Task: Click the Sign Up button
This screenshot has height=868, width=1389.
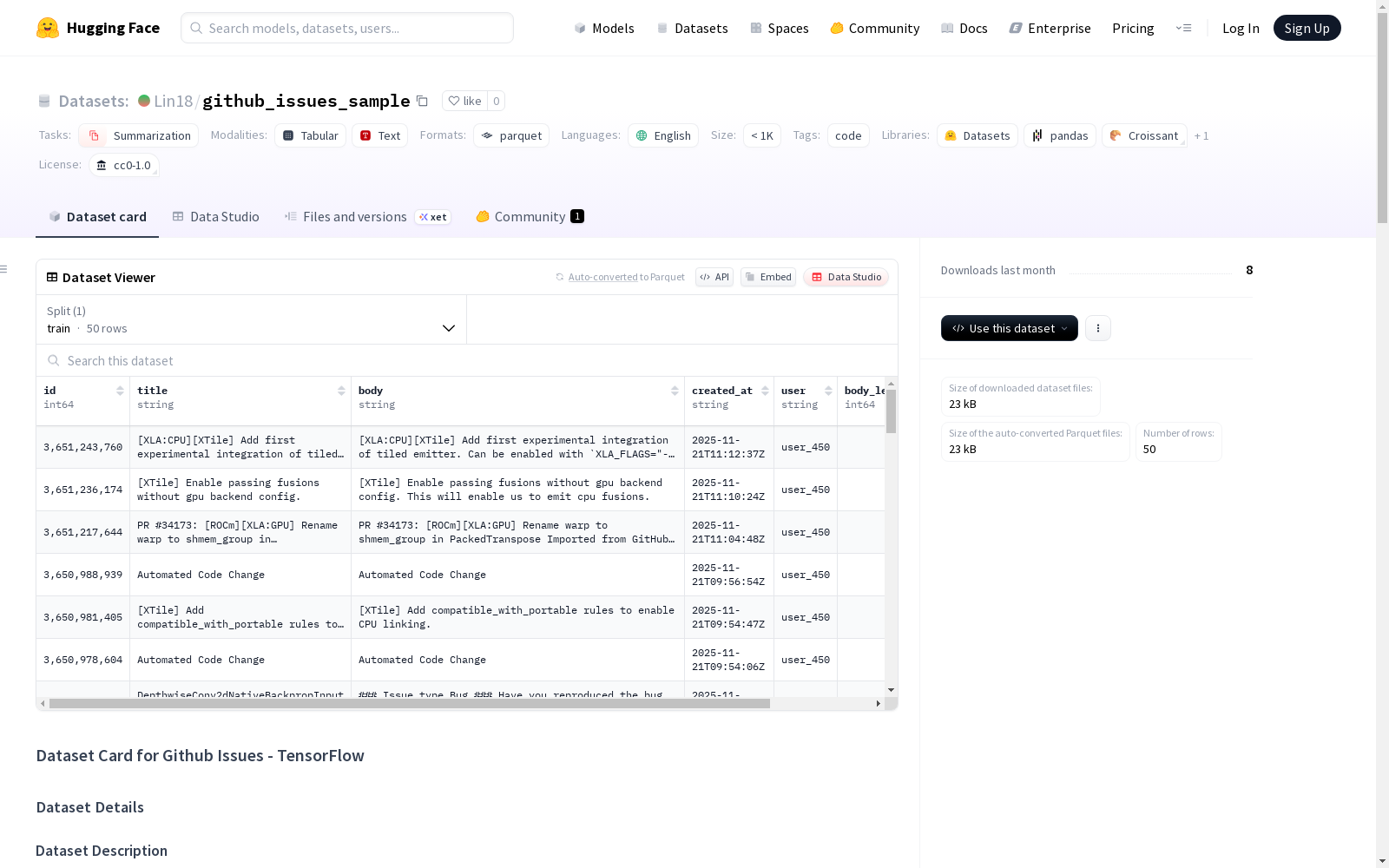Action: coord(1307,28)
